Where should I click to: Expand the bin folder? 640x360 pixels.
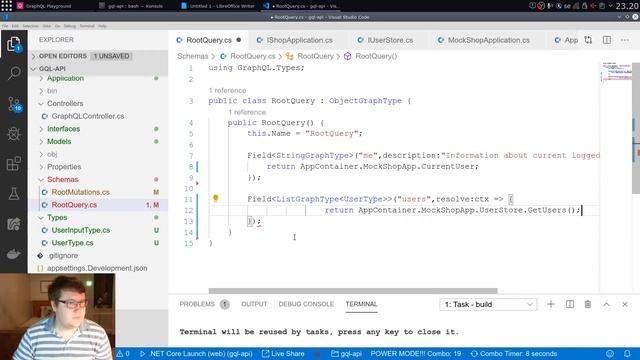point(98,91)
